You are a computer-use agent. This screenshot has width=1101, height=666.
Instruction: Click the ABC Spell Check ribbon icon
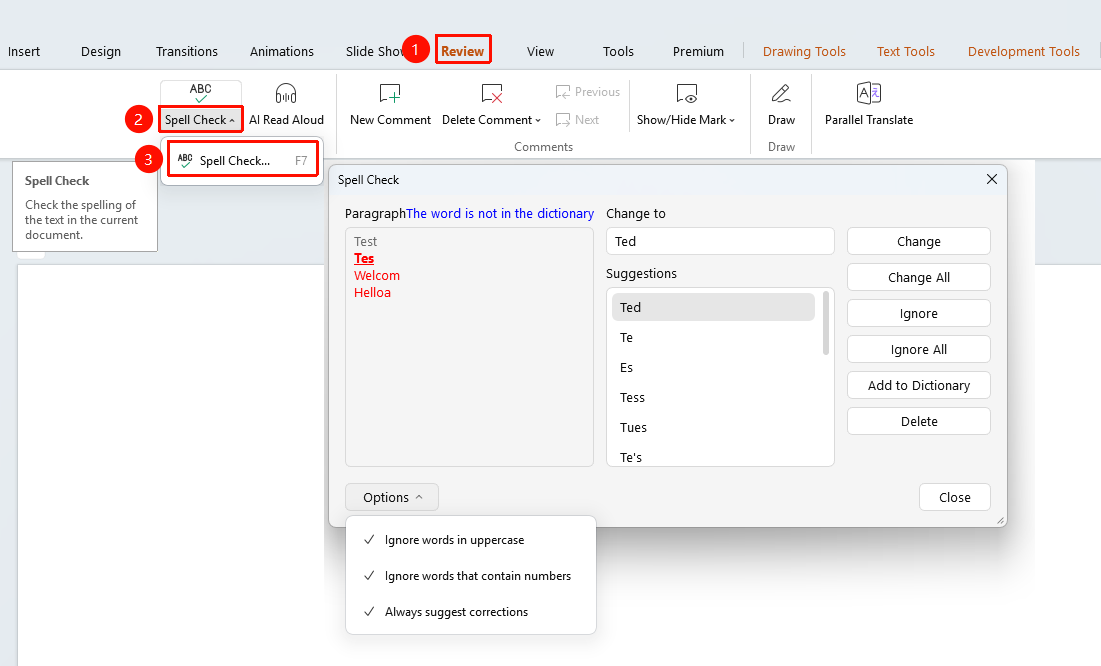coord(200,93)
